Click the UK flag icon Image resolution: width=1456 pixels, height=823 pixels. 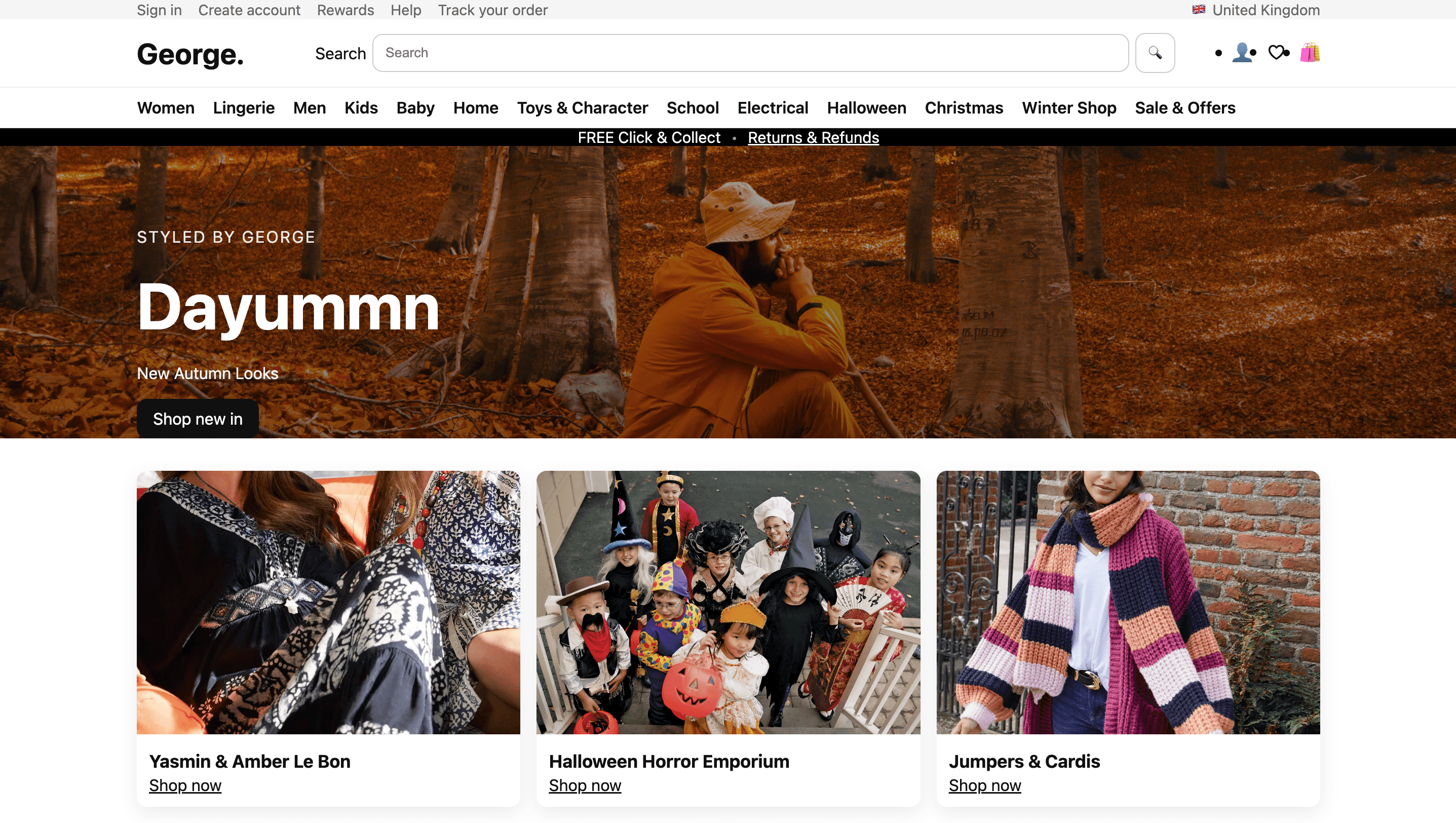[x=1198, y=10]
